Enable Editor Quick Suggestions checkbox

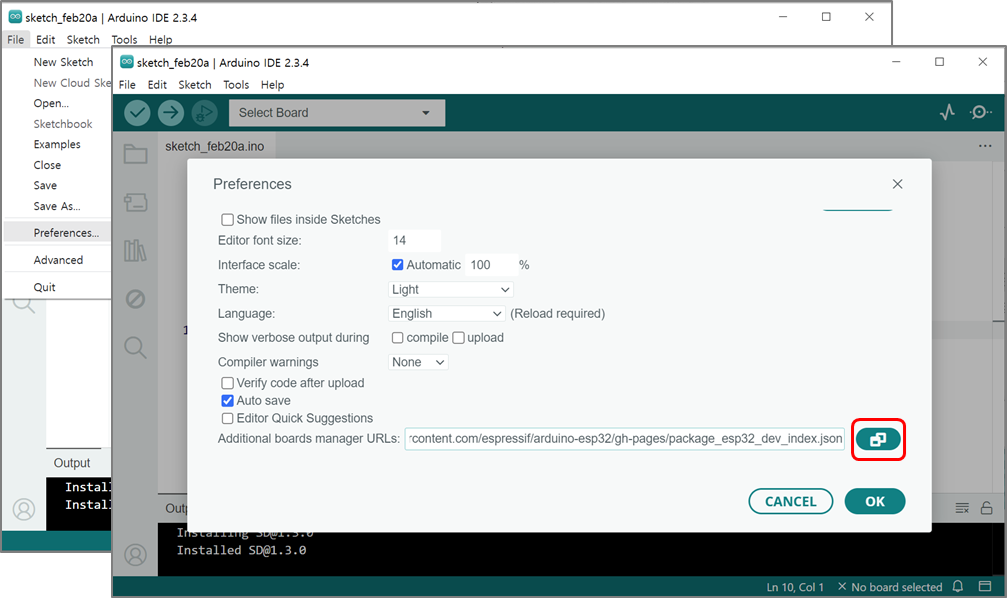coord(227,419)
